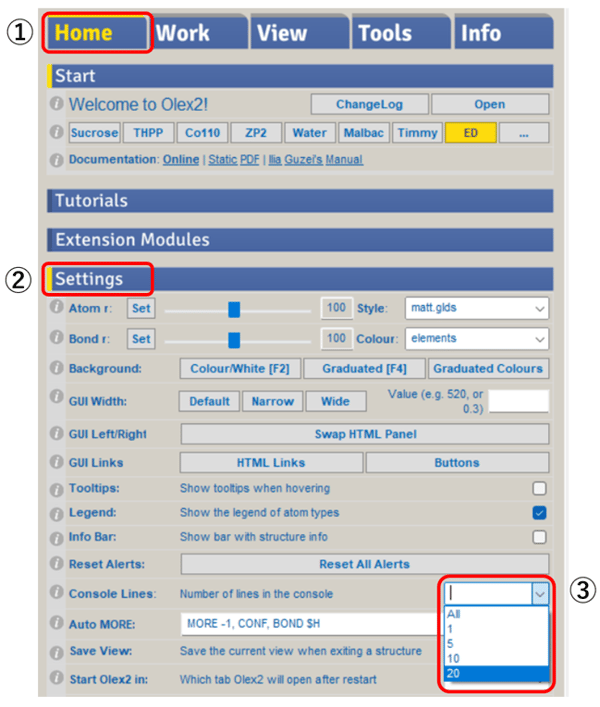The image size is (600, 707).
Task: Click info icon next to Console Lines
Action: tap(56, 592)
